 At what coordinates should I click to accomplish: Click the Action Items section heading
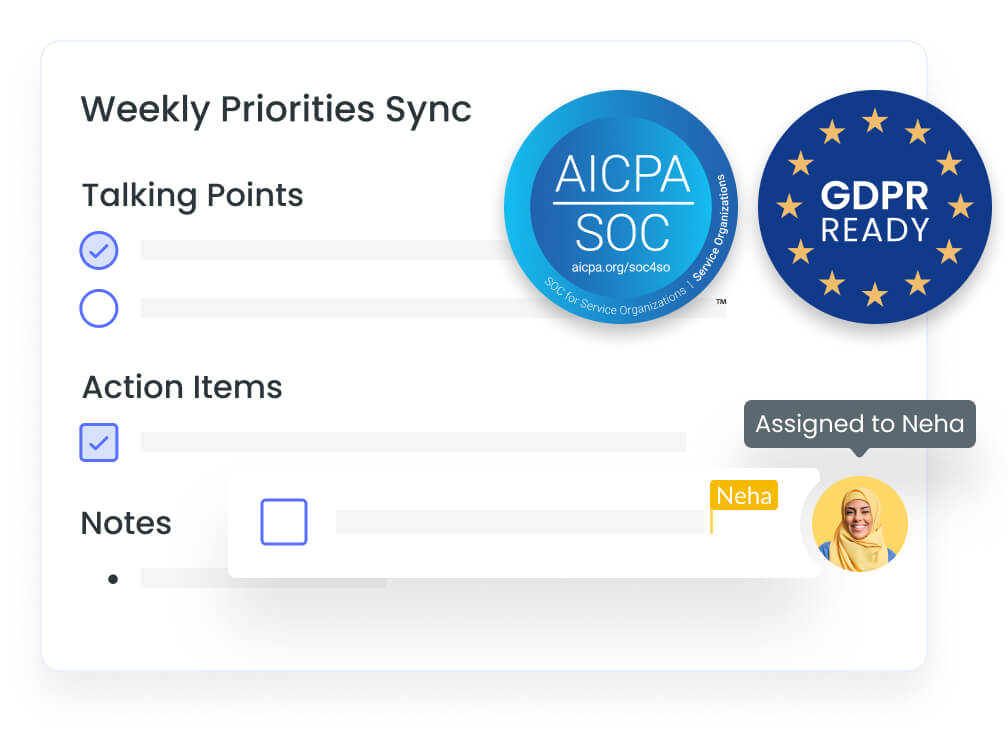tap(182, 387)
